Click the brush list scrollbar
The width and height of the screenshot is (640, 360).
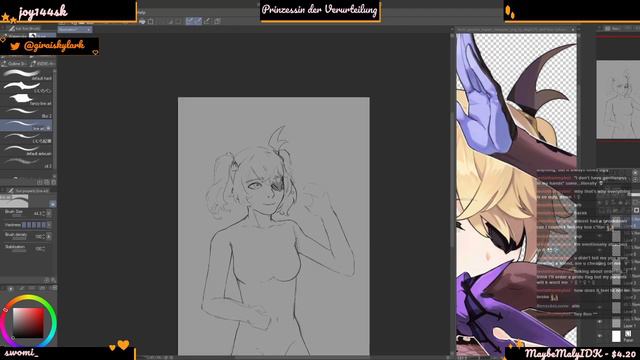[x=55, y=118]
